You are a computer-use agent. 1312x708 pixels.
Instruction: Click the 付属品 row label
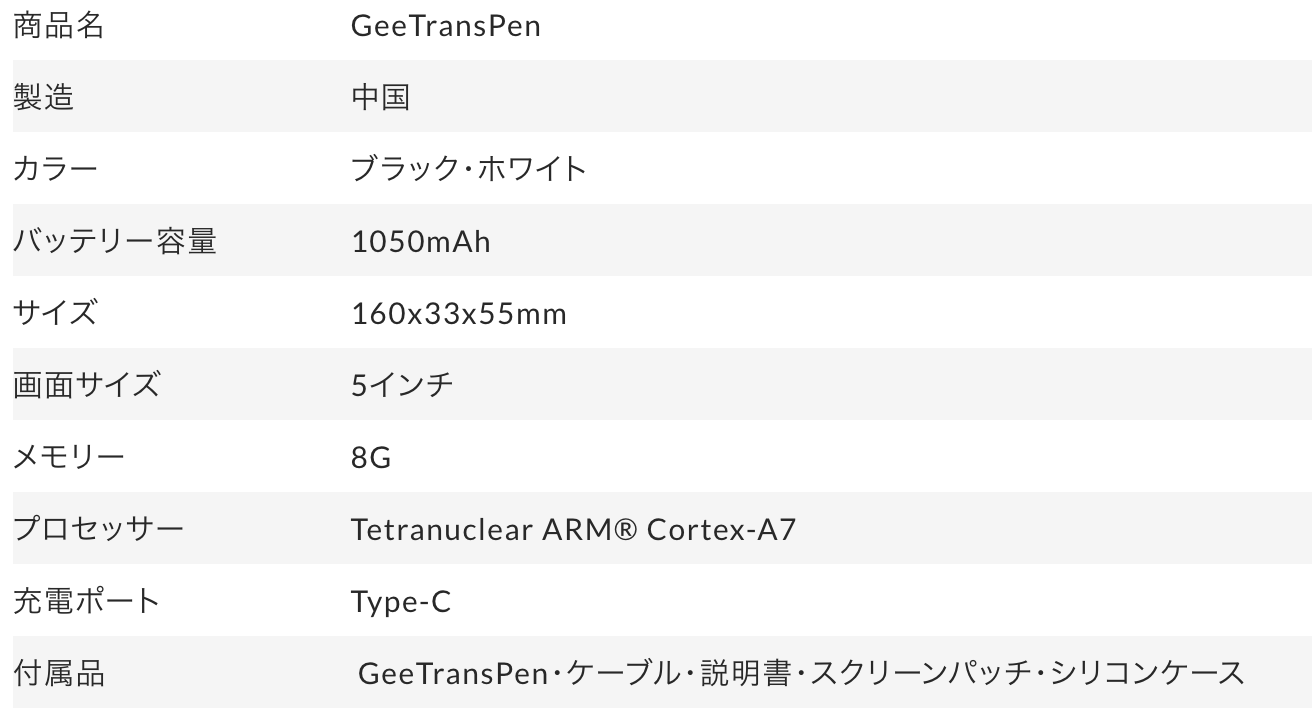click(58, 673)
